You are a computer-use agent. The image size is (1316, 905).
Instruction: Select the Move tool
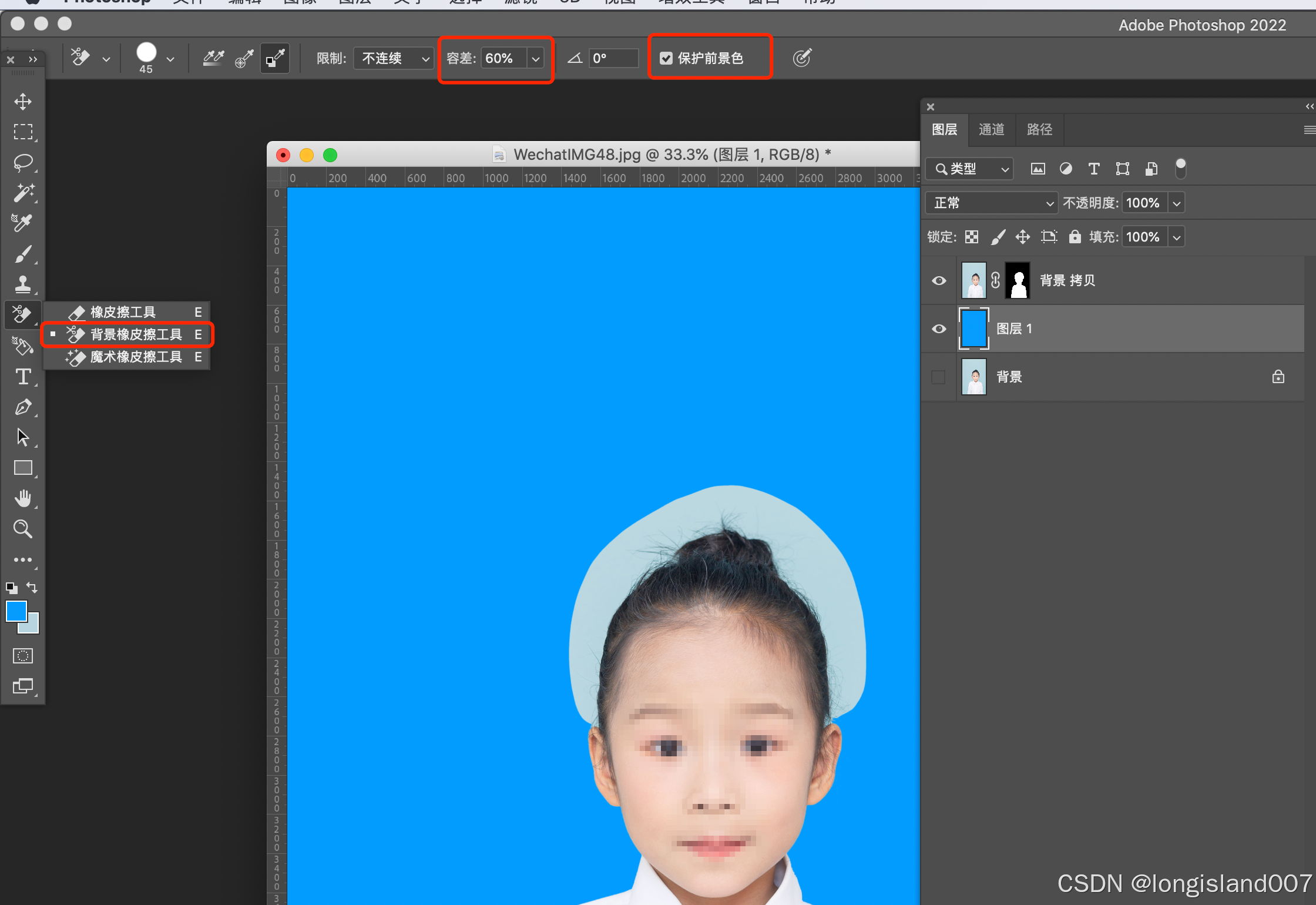pyautogui.click(x=23, y=101)
